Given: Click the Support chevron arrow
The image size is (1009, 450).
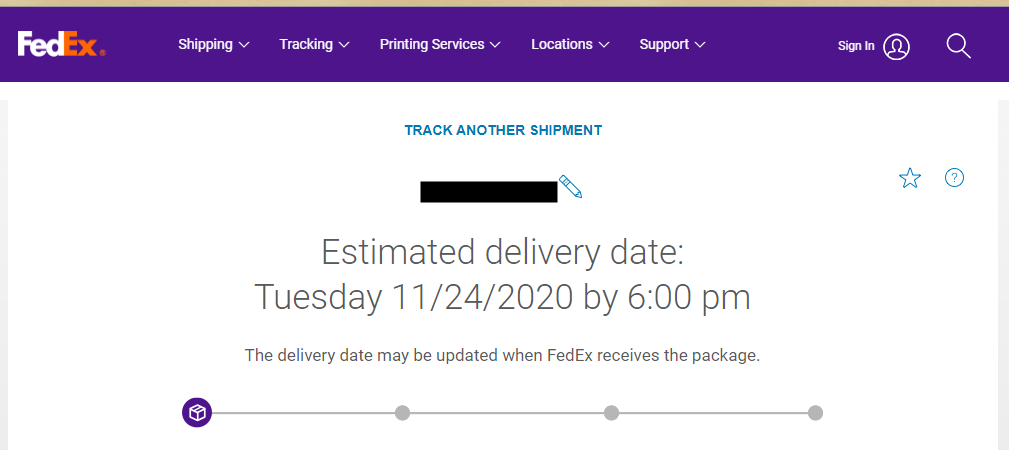Looking at the screenshot, I should point(700,45).
